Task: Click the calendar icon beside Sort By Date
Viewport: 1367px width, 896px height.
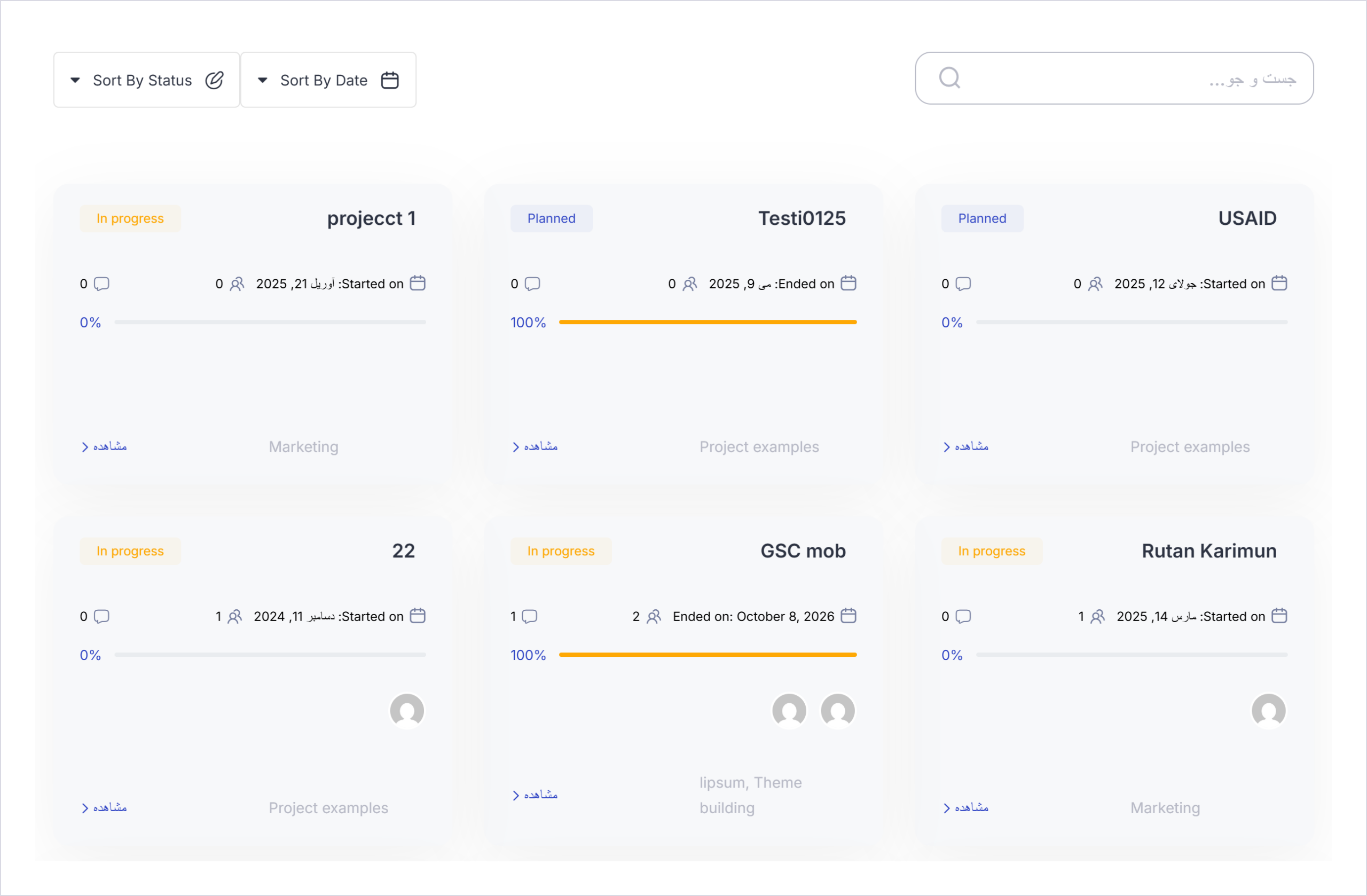Action: tap(390, 80)
